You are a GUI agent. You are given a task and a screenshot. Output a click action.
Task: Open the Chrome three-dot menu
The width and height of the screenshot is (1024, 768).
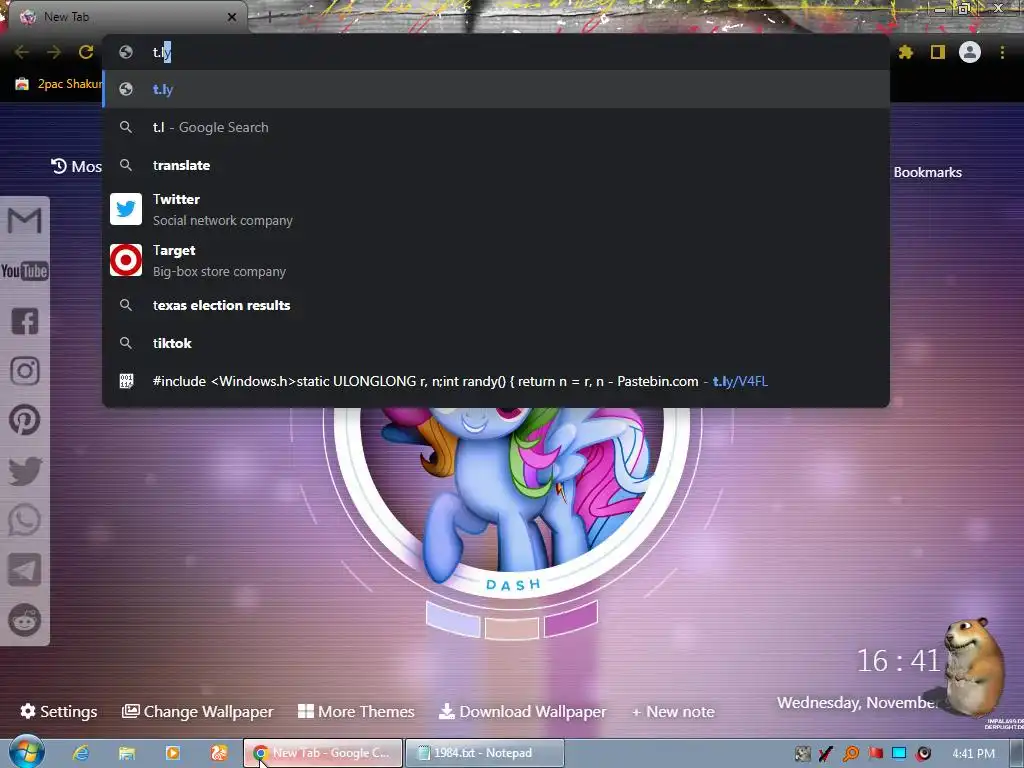point(1002,52)
